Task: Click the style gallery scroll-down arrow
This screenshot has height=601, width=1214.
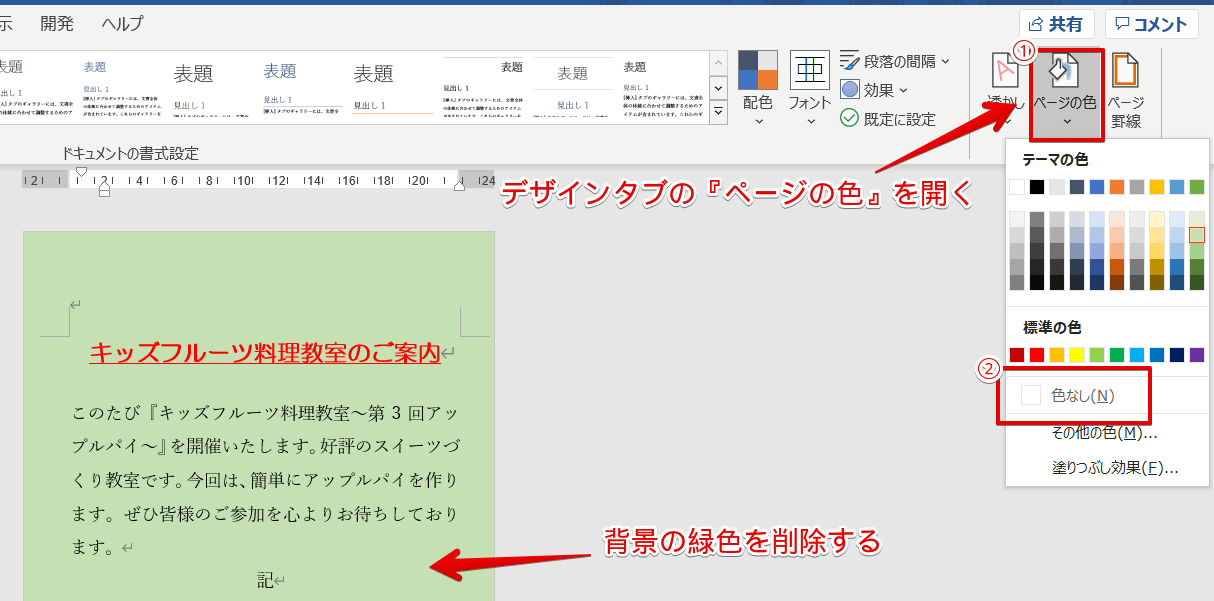Action: point(718,88)
